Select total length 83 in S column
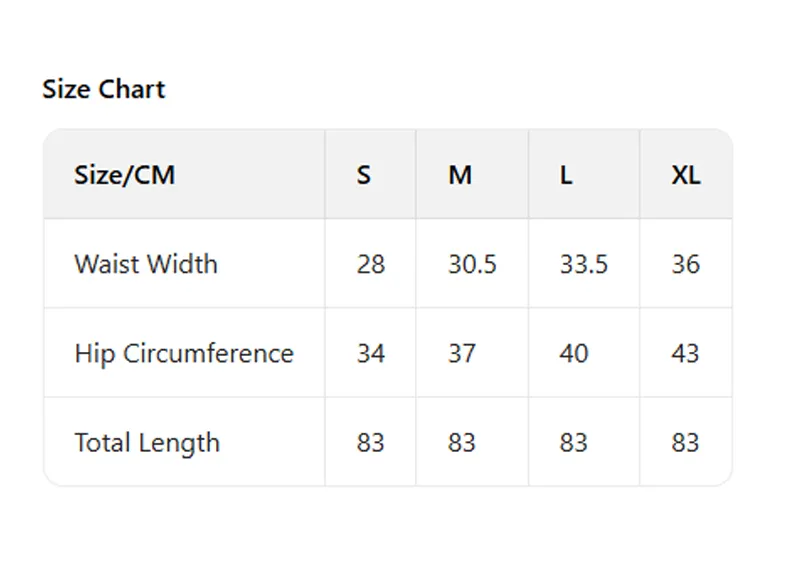The image size is (790, 571). click(x=370, y=442)
